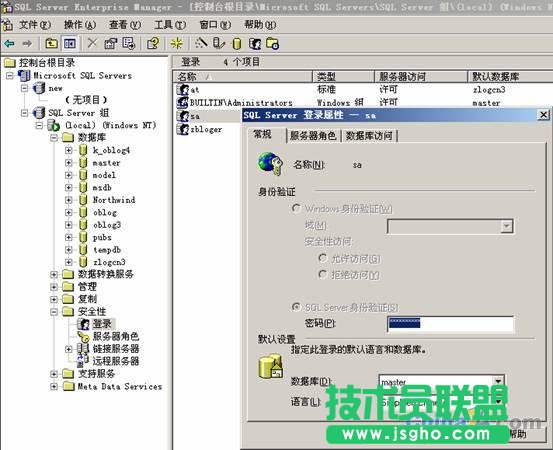Open the 查看 menu

(125, 25)
